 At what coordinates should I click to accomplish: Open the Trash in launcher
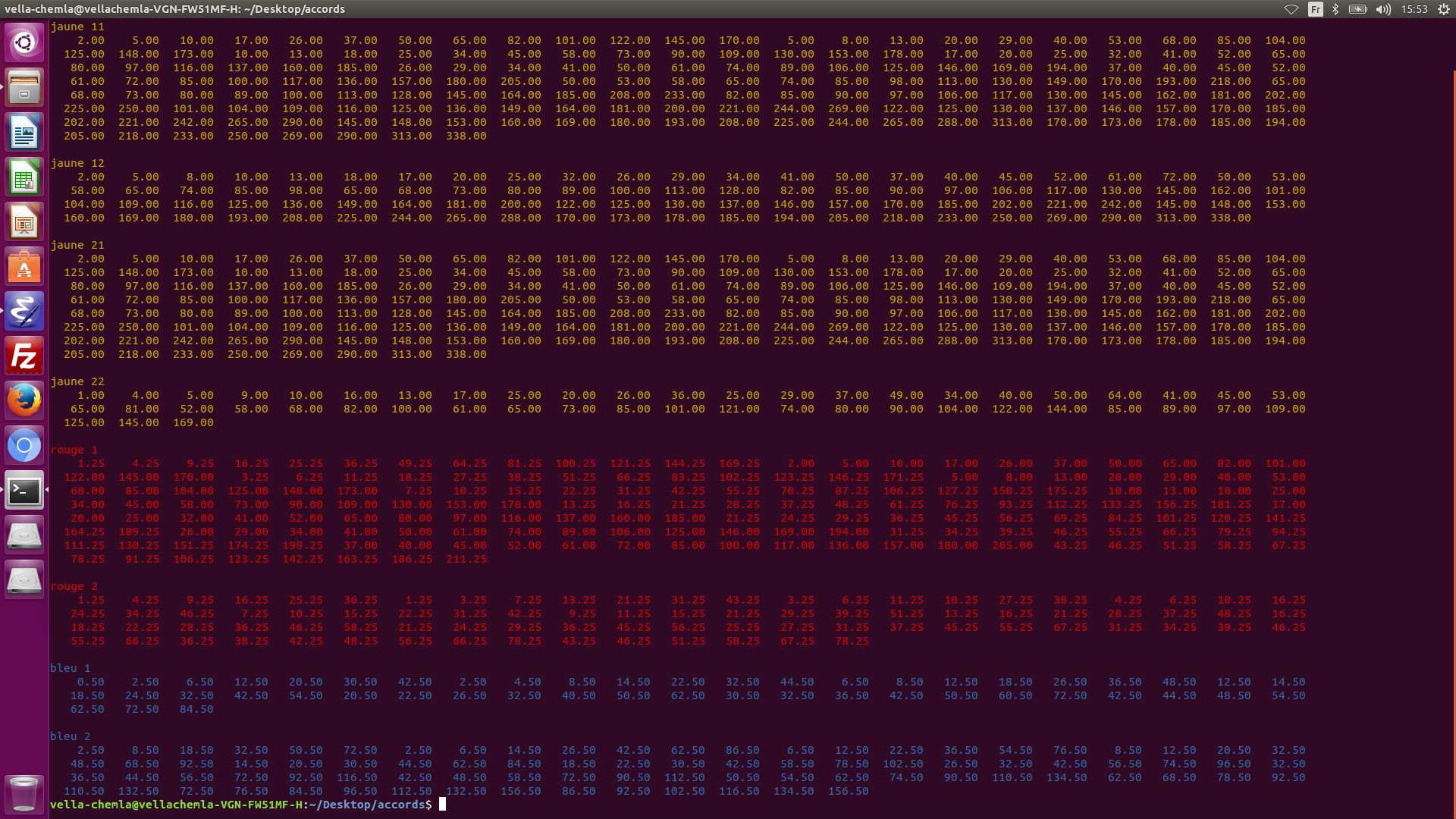click(24, 793)
